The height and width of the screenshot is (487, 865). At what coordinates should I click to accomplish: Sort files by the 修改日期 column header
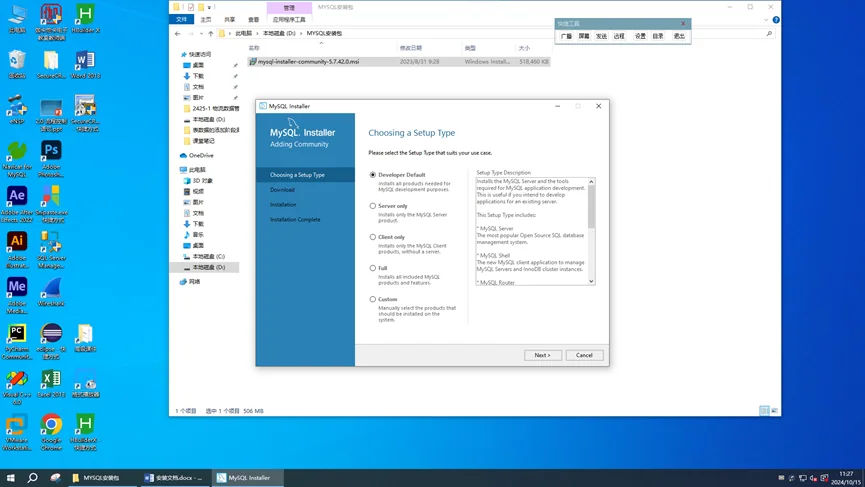[411, 48]
